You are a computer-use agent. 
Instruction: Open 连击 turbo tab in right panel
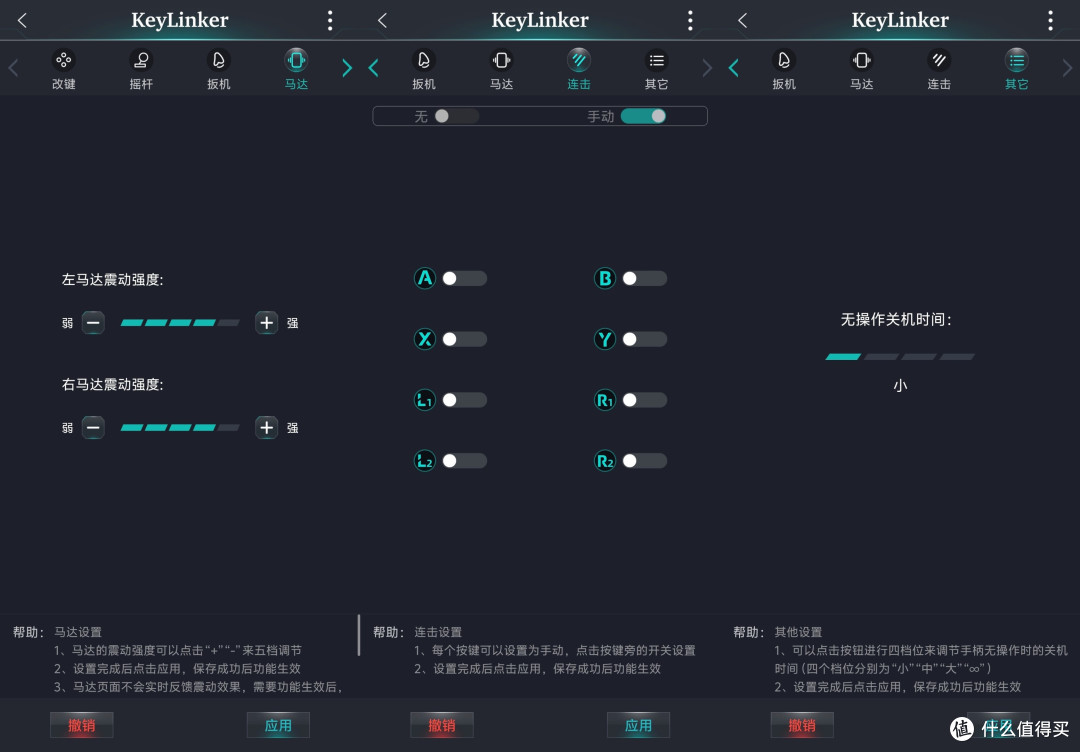(x=939, y=69)
